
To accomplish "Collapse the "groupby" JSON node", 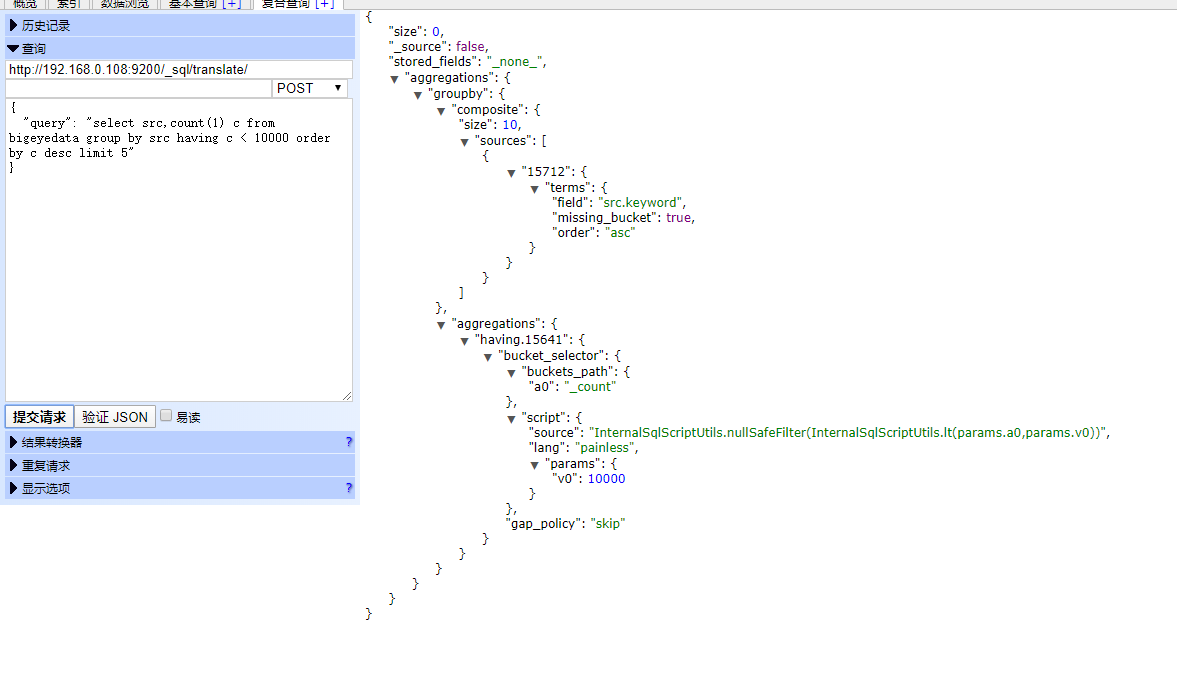I will pyautogui.click(x=418, y=94).
